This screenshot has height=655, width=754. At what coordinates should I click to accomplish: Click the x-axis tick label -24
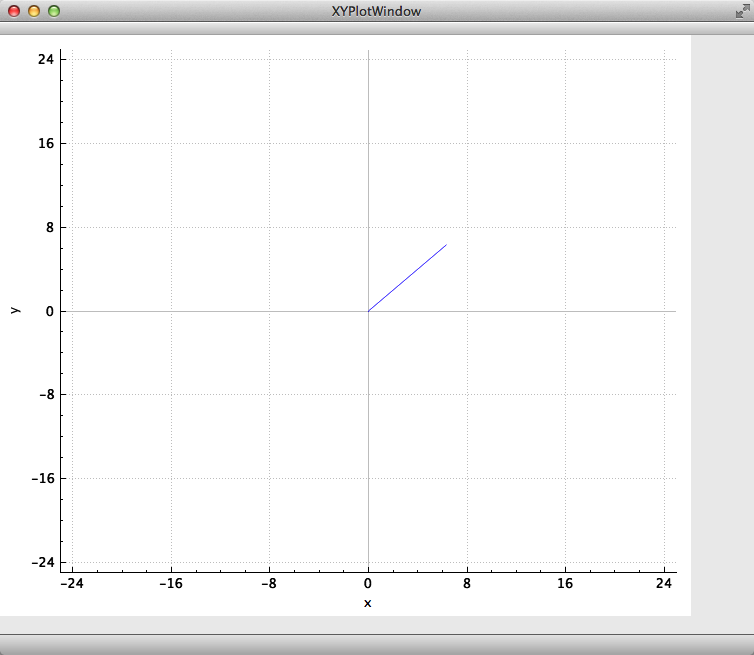point(72,583)
